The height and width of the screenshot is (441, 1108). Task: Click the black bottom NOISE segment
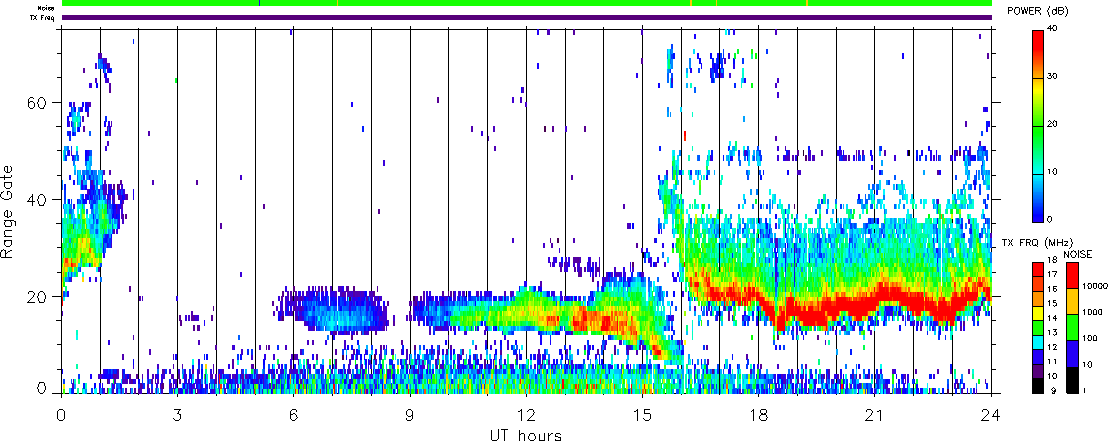(x=1073, y=380)
